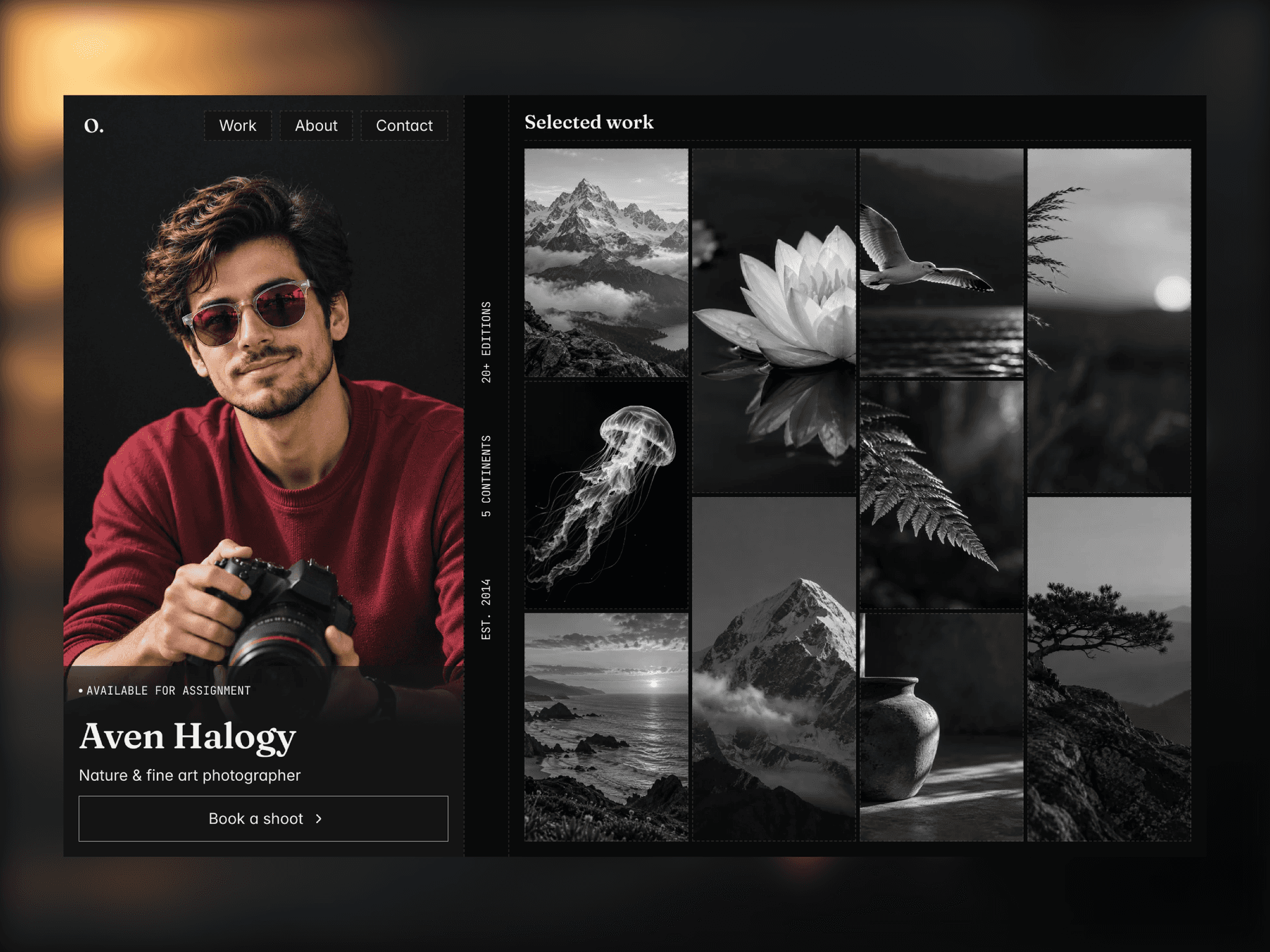Open the snowy mountain range photo
1270x952 pixels.
[606, 263]
